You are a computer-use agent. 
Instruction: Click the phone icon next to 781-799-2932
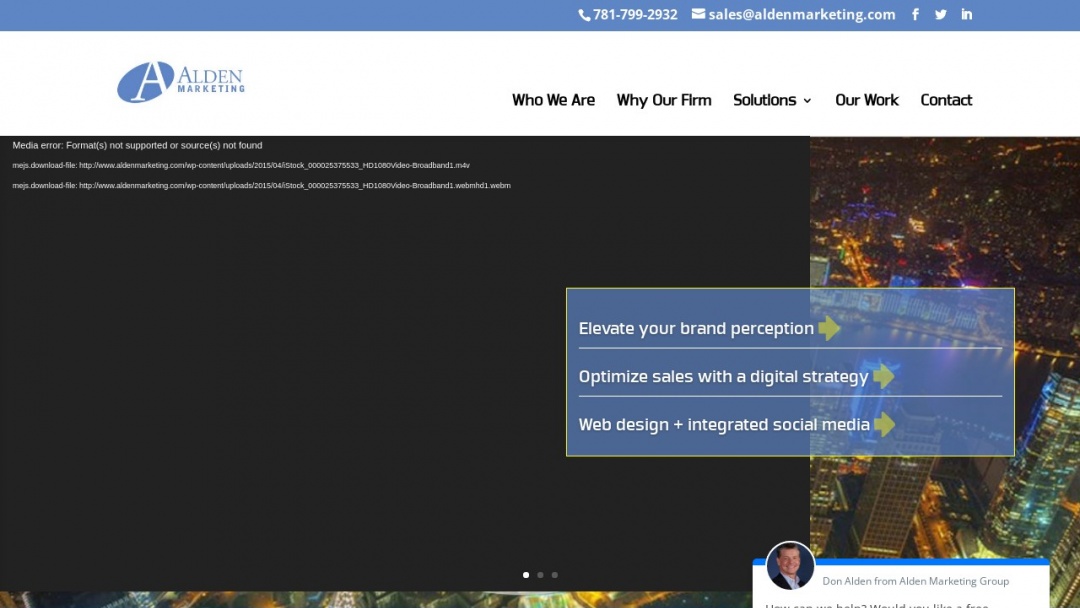coord(584,14)
